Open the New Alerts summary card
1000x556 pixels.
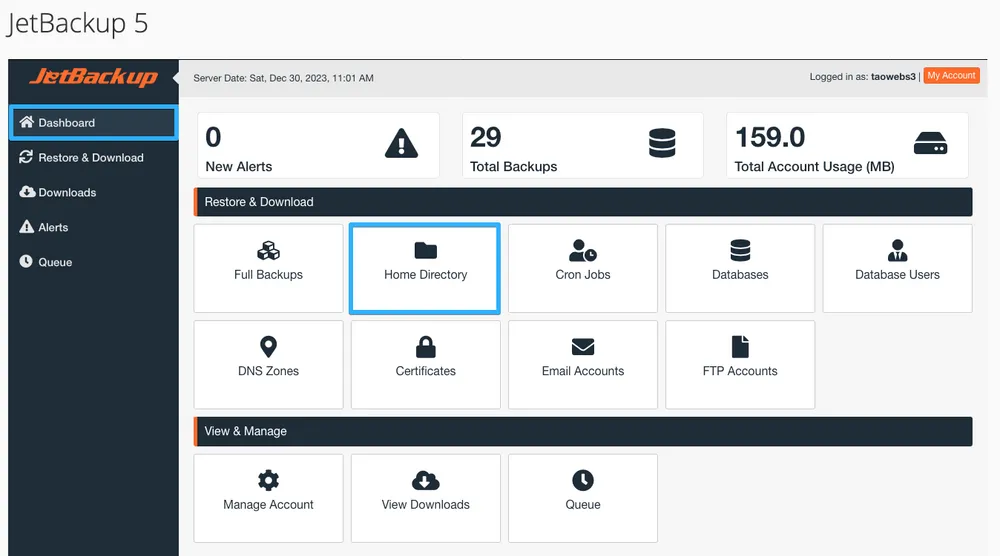click(x=317, y=146)
